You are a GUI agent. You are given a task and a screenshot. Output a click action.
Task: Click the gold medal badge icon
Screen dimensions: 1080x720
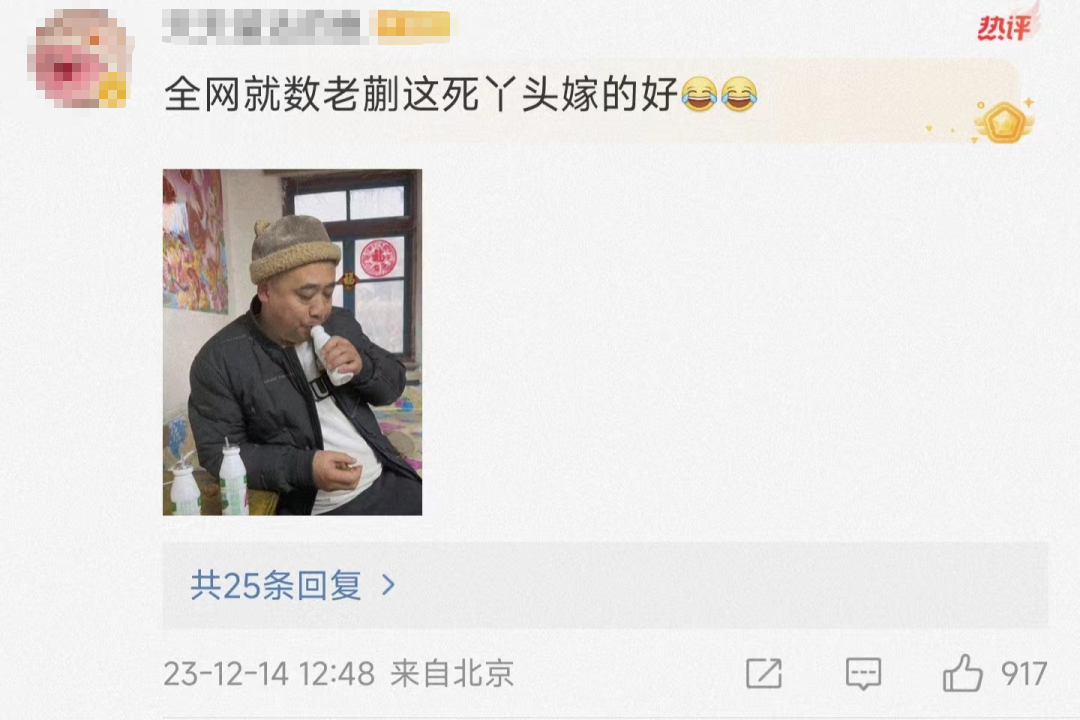(1003, 122)
